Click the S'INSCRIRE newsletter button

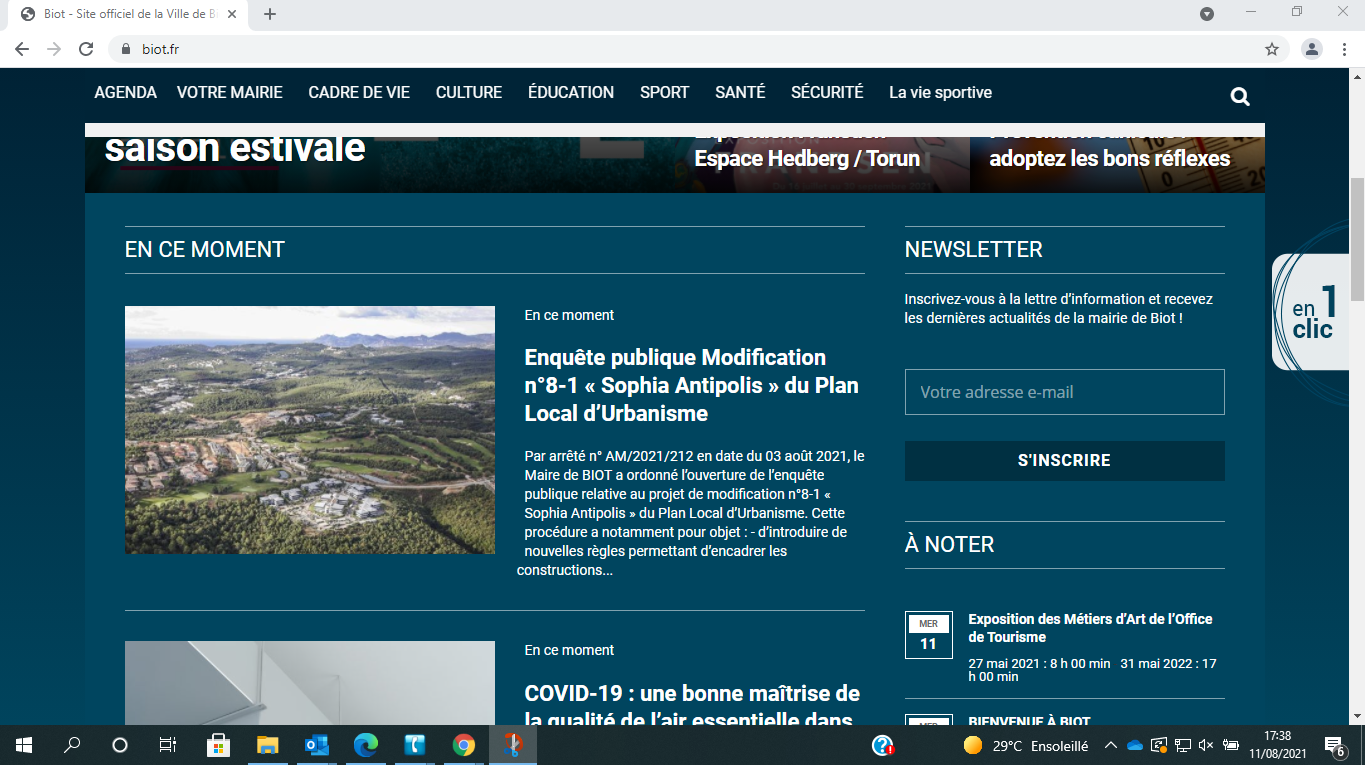(x=1064, y=461)
